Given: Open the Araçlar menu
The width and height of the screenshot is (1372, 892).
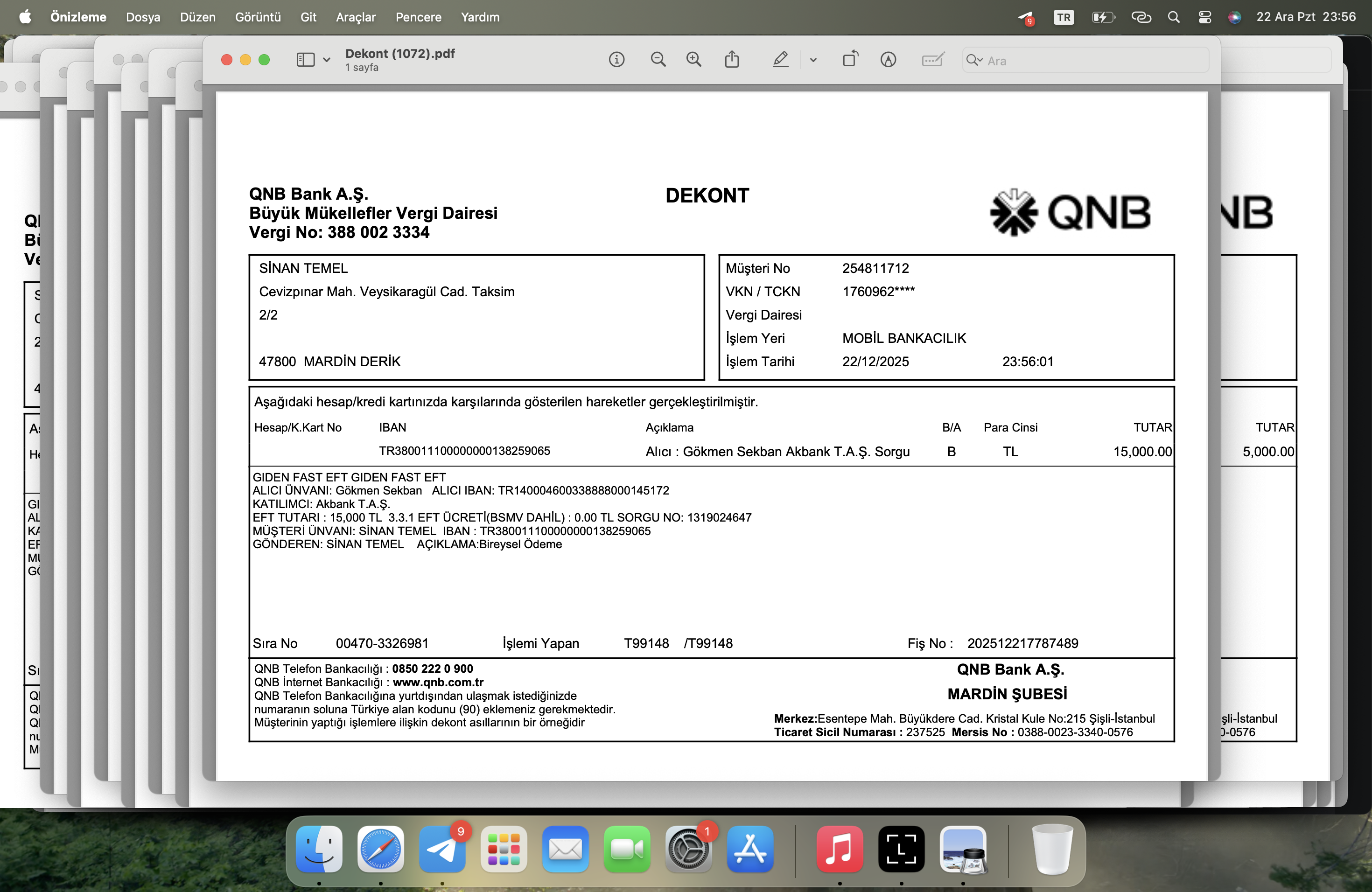Looking at the screenshot, I should coord(356,17).
